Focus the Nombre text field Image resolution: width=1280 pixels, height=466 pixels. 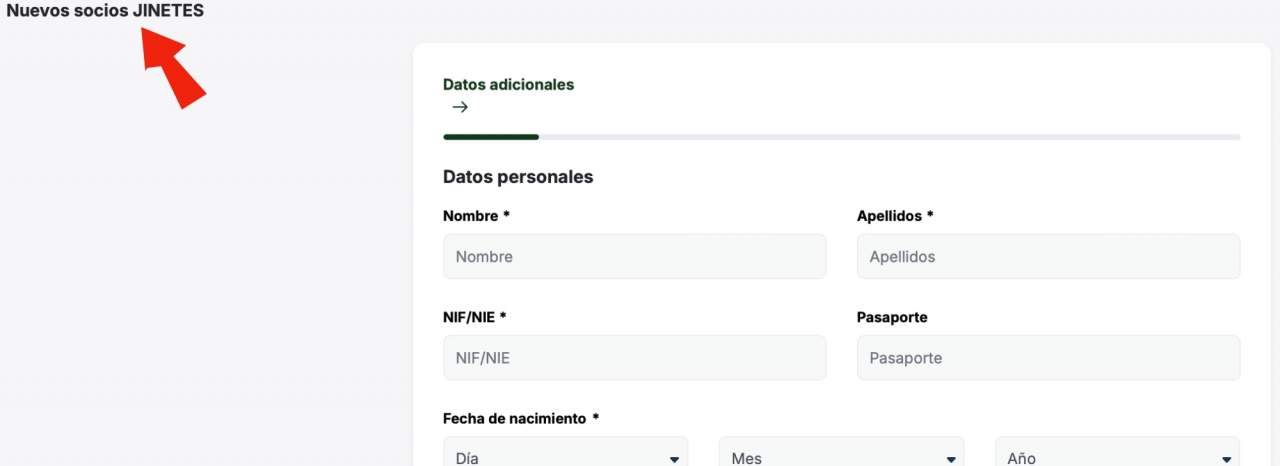click(x=634, y=257)
